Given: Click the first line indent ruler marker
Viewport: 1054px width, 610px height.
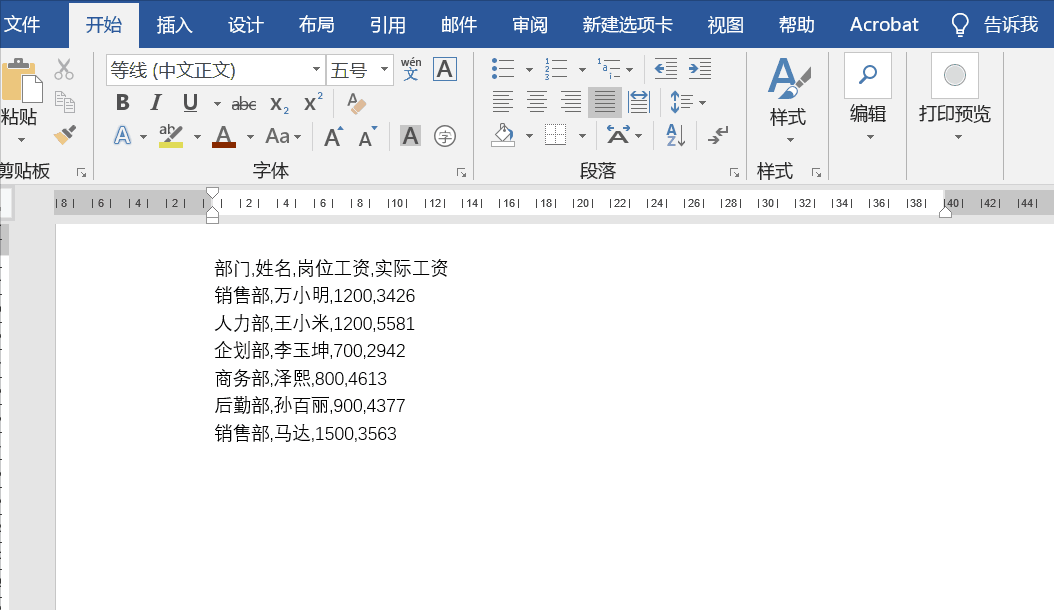Looking at the screenshot, I should 212,193.
